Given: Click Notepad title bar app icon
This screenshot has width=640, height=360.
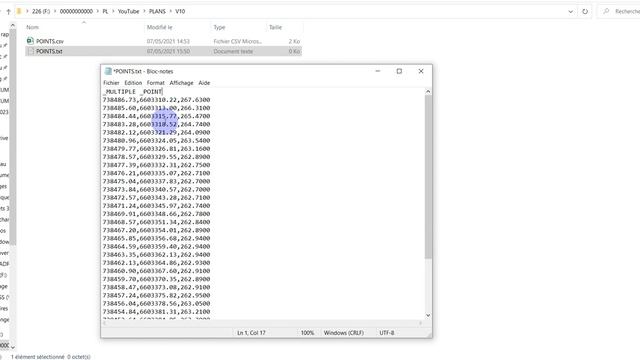Looking at the screenshot, I should pyautogui.click(x=108, y=71).
